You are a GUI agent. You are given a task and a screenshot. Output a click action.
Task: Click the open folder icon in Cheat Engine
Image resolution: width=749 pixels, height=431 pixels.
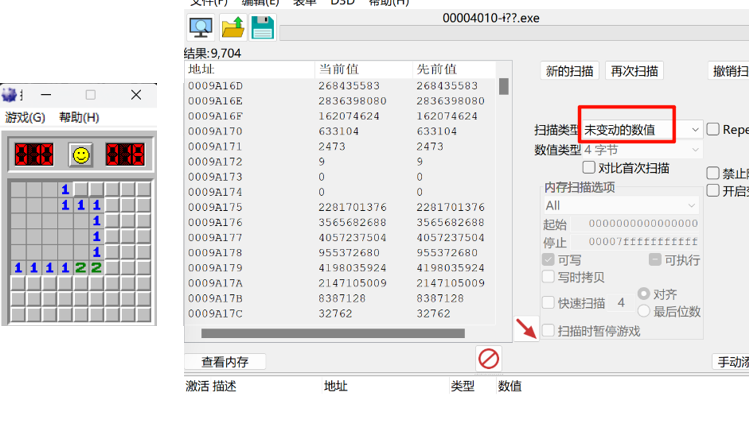tap(233, 27)
